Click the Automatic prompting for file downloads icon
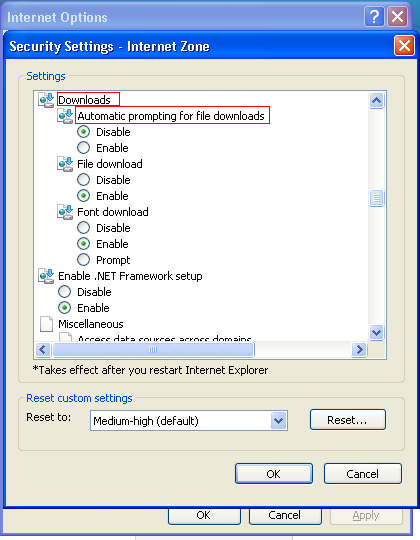420x540 pixels. click(65, 116)
